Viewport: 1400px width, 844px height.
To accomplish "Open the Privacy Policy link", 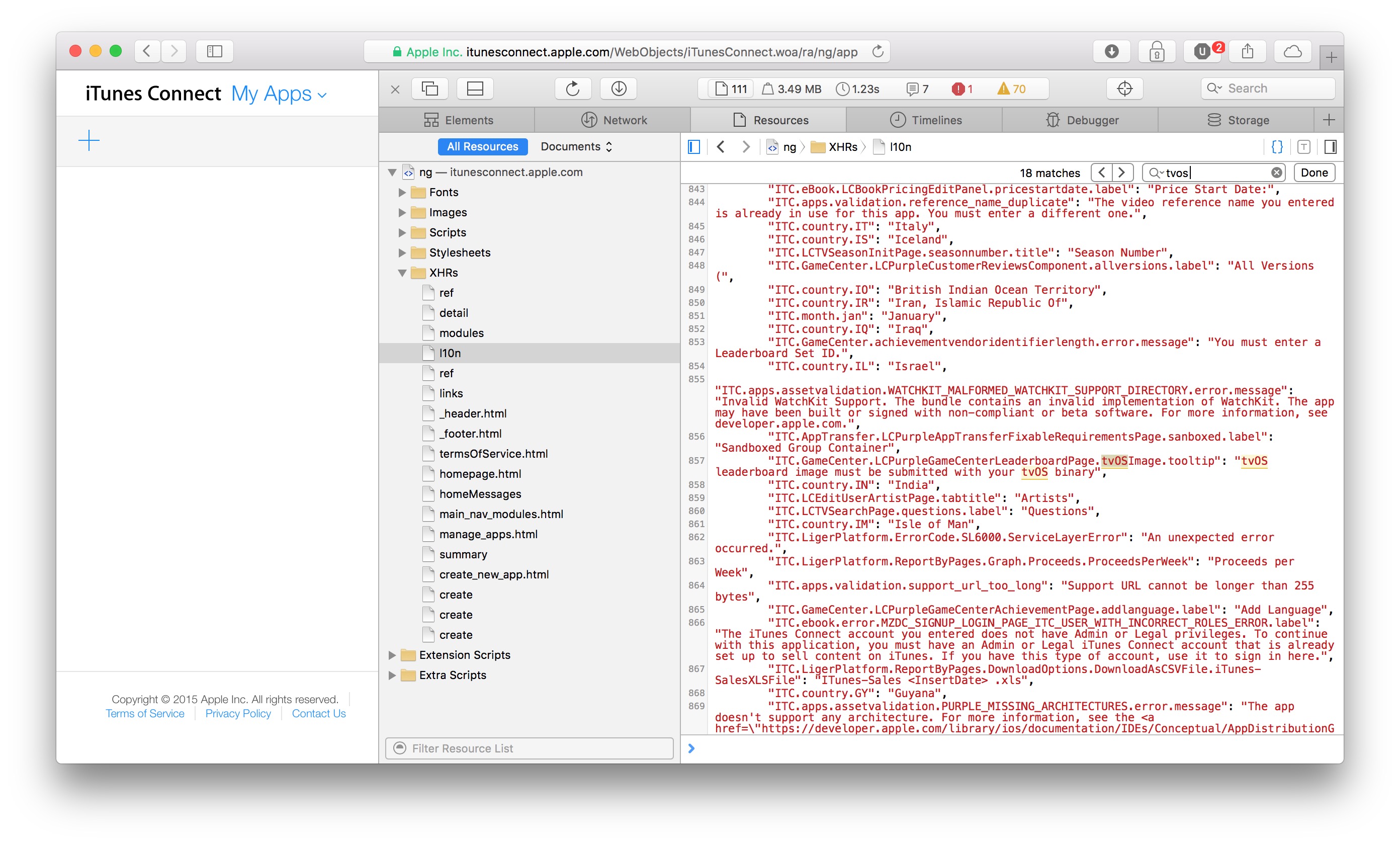I will point(238,713).
